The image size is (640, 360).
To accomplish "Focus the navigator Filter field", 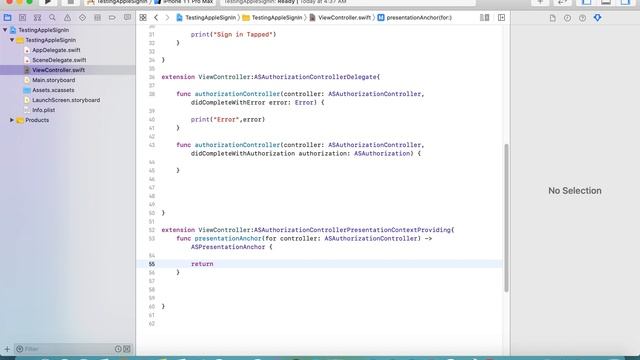I will (x=67, y=349).
